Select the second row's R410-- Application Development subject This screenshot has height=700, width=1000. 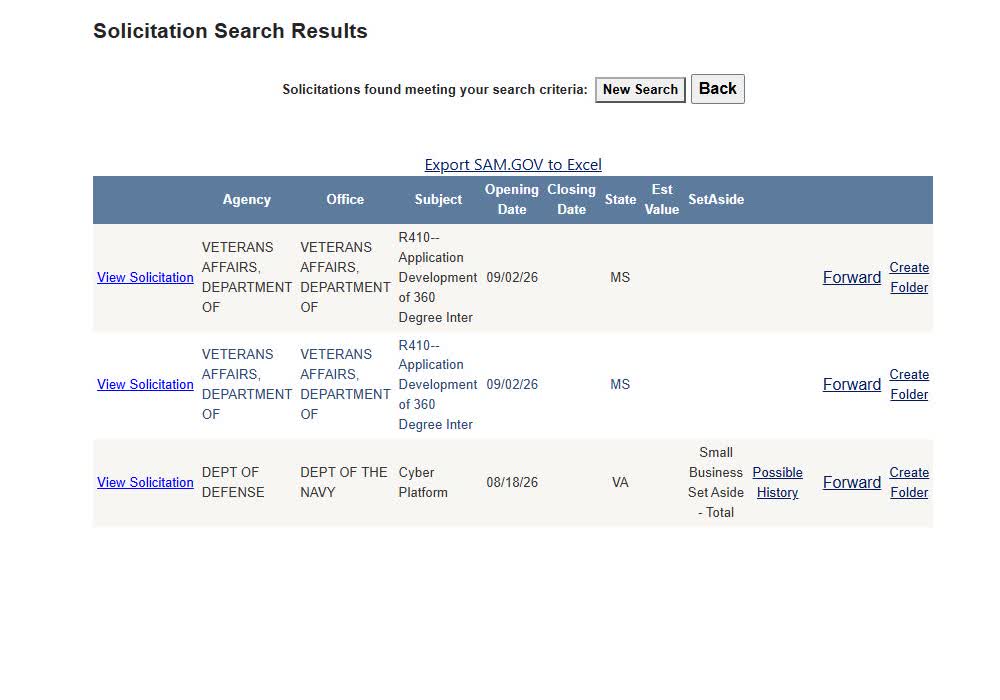tap(438, 384)
